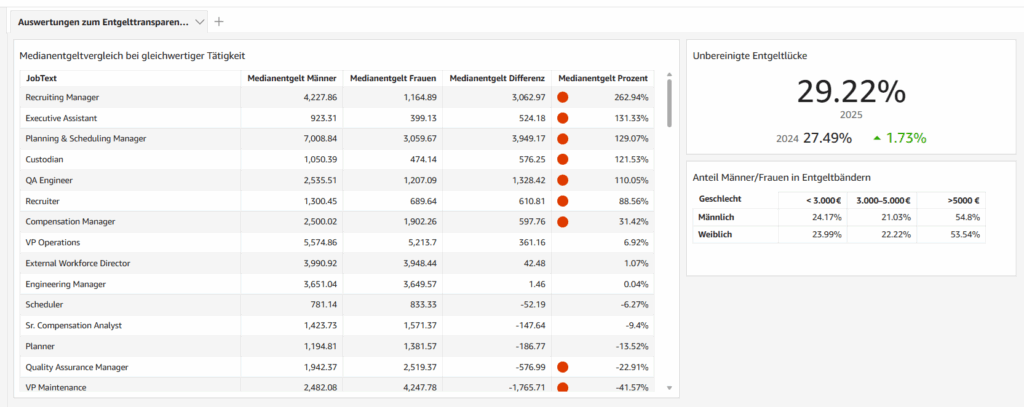The height and width of the screenshot is (407, 1024).
Task: Click red status dot for QA Engineer
Action: tap(563, 180)
